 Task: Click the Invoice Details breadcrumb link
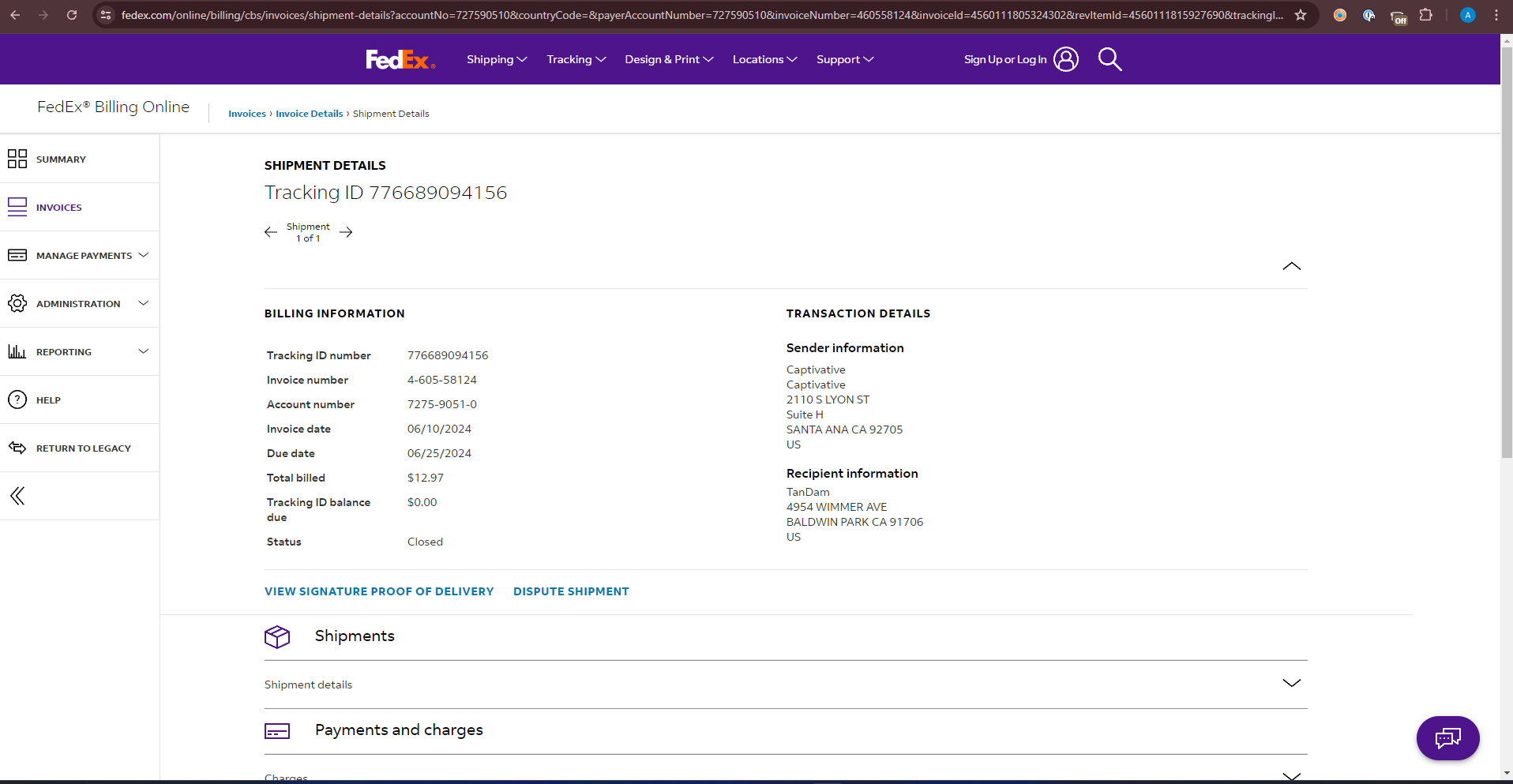coord(310,114)
